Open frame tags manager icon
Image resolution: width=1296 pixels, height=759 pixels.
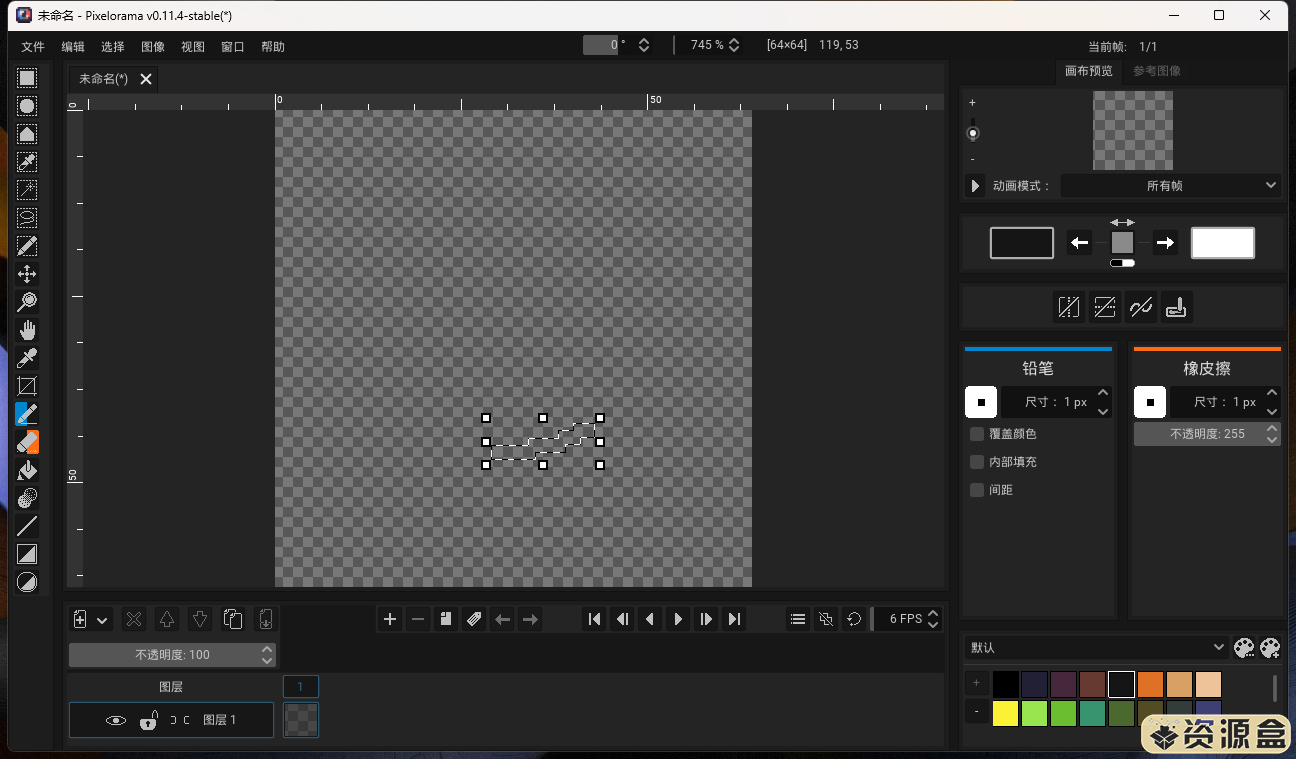[474, 619]
